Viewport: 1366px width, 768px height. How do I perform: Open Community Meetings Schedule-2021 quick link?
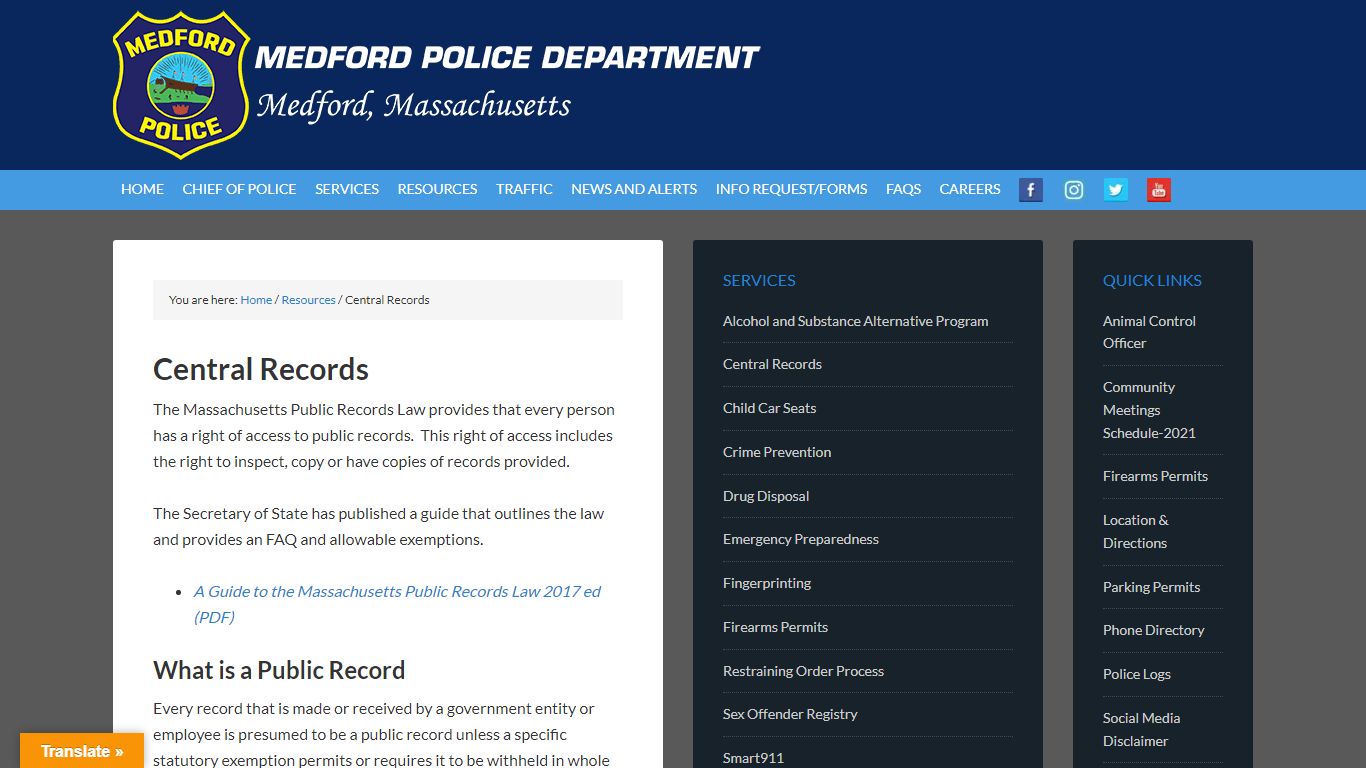click(1149, 410)
